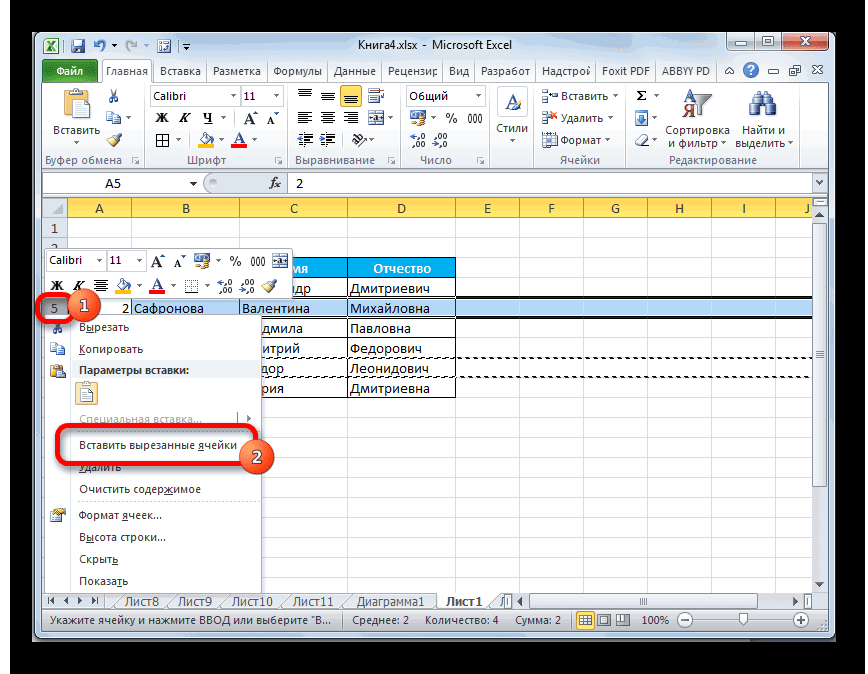This screenshot has width=868, height=674.
Task: Click the AutoSum sigma icon
Action: [641, 96]
